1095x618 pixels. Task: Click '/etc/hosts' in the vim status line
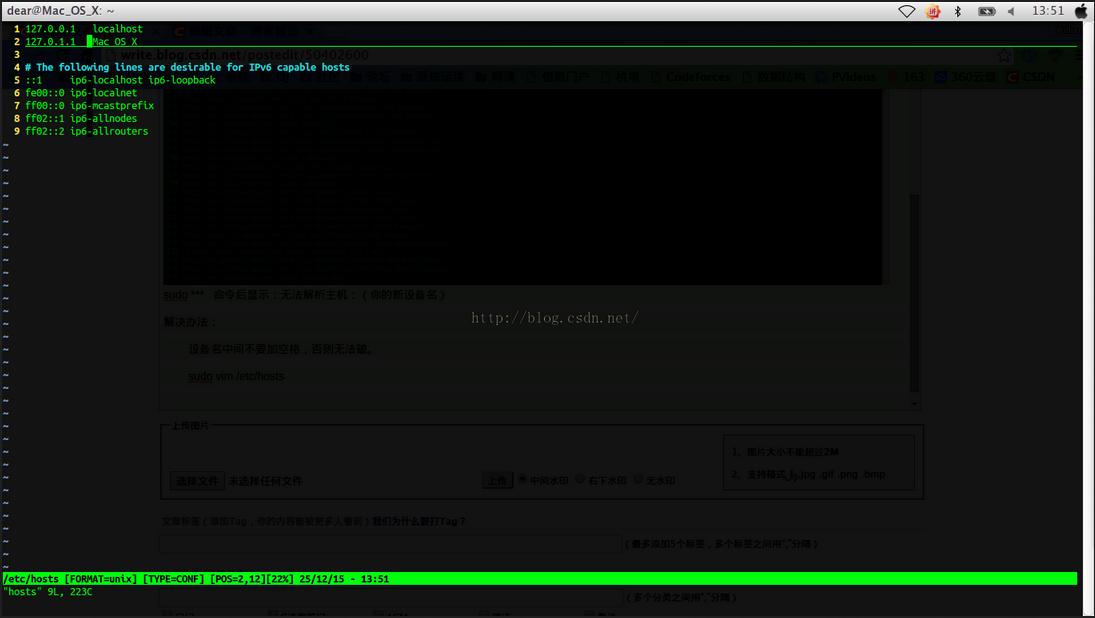31,579
